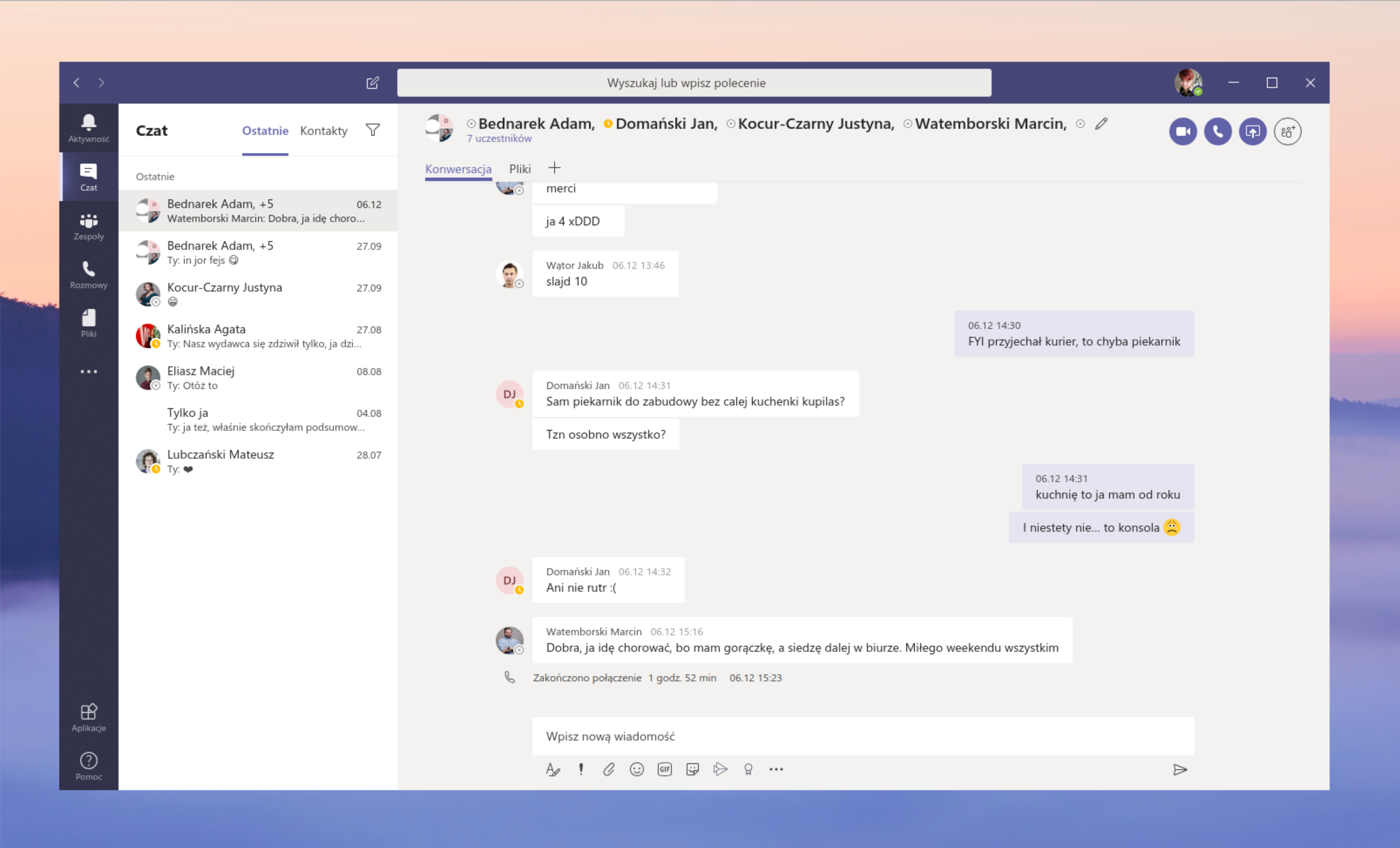This screenshot has width=1400, height=848.
Task: Add participants to this chat
Action: 1288,131
